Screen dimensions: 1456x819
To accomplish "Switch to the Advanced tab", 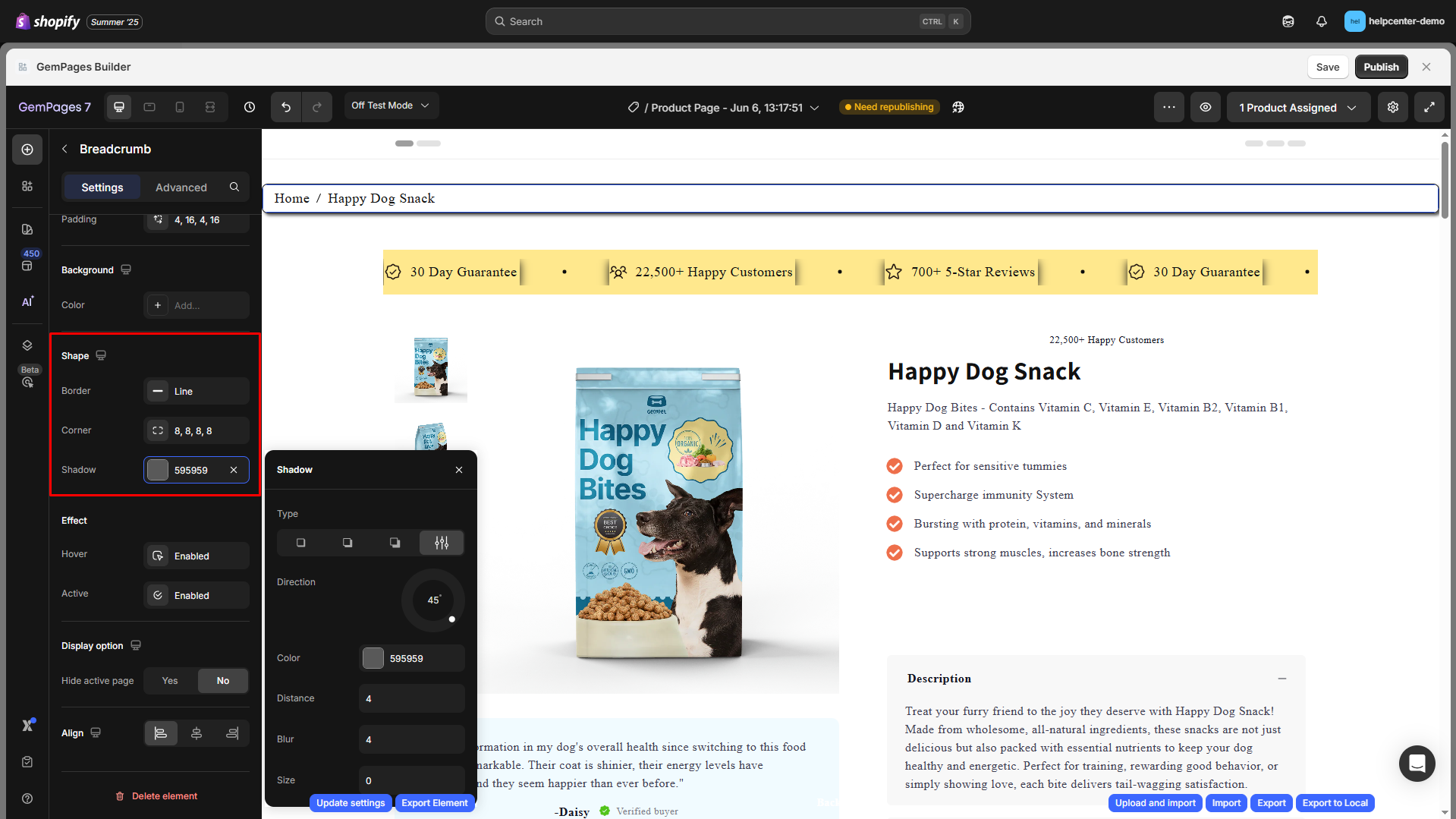I will click(x=181, y=187).
